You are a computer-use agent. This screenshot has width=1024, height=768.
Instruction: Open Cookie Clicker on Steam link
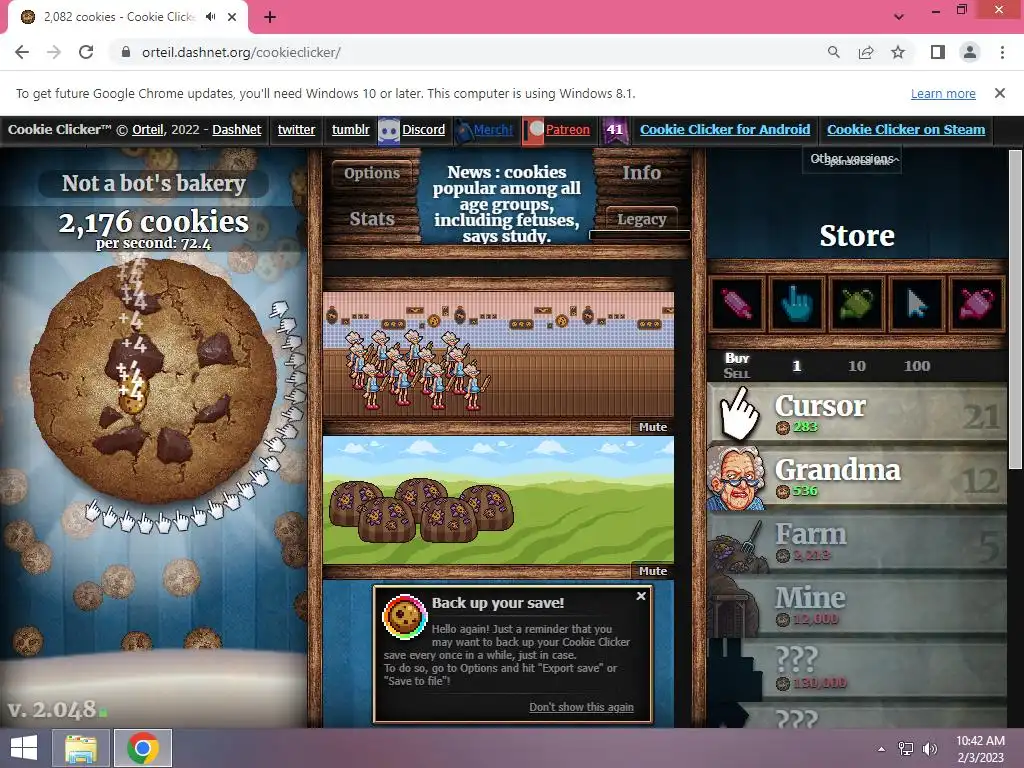(906, 129)
